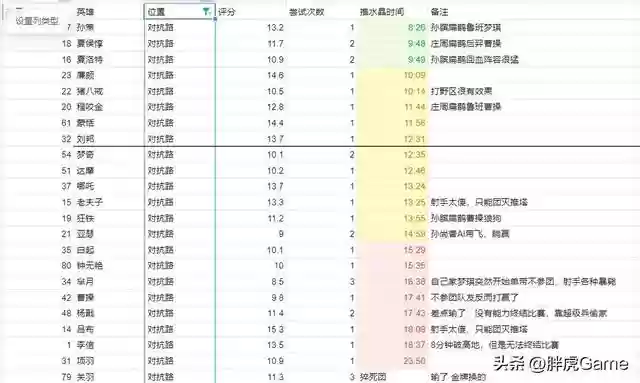Select score 9 in 亚瑟 row
The height and width of the screenshot is (383, 640).
[x=281, y=234]
